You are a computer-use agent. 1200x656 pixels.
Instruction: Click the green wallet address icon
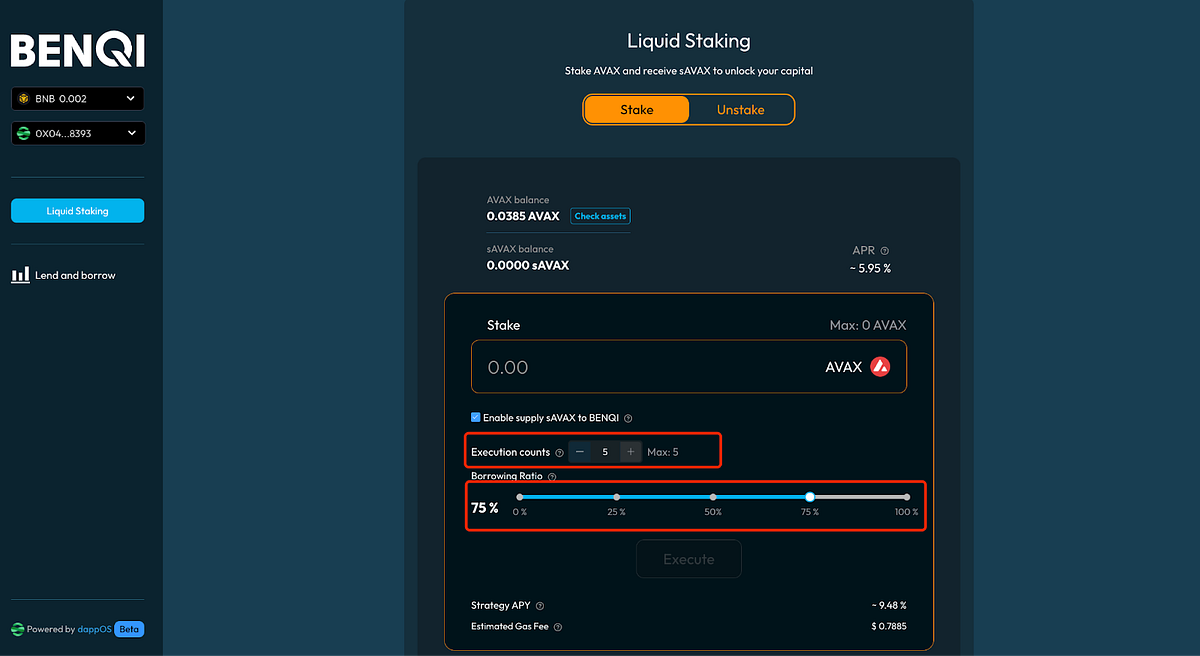point(22,133)
